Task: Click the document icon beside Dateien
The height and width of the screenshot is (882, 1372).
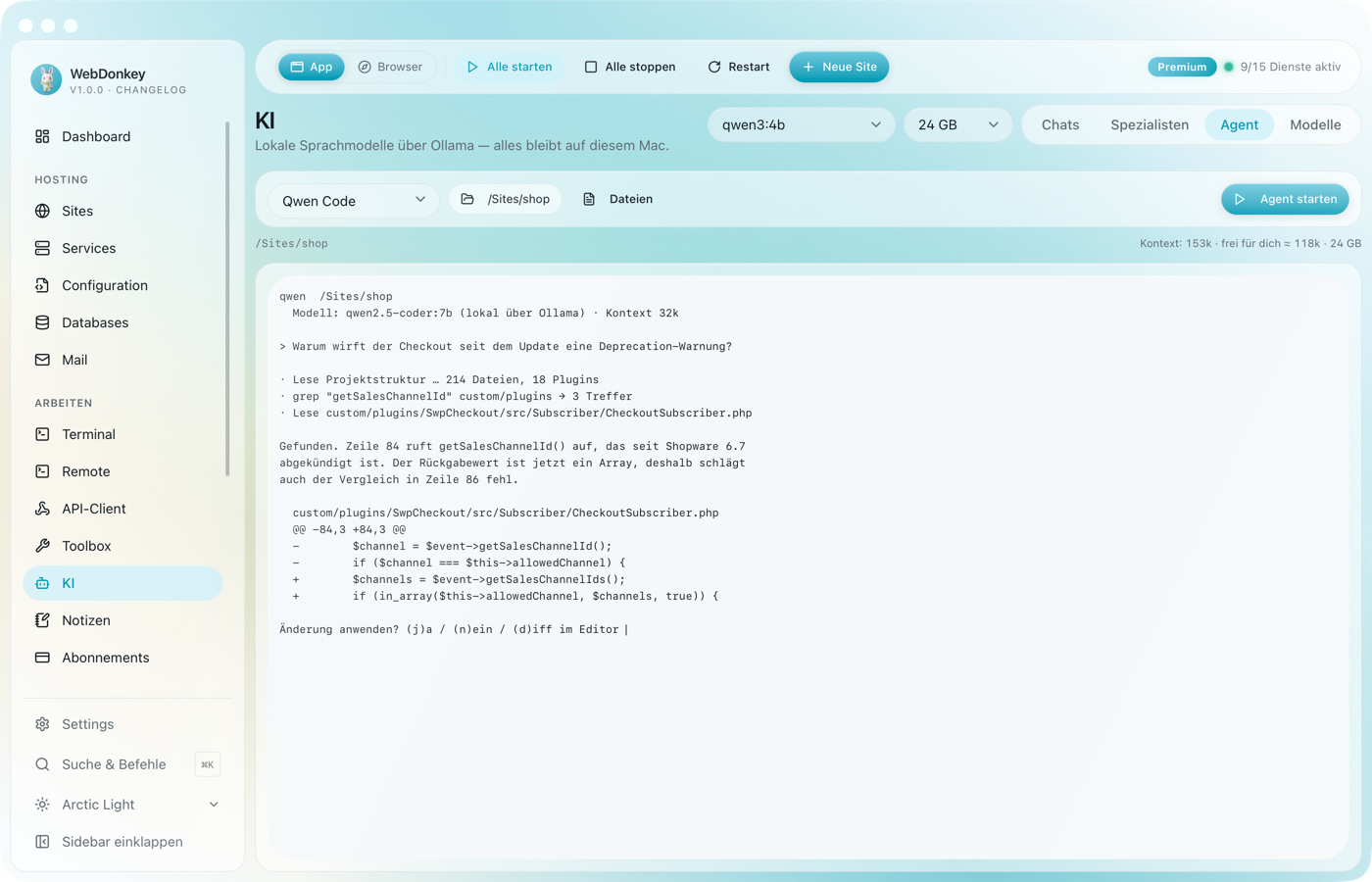Action: 589,199
